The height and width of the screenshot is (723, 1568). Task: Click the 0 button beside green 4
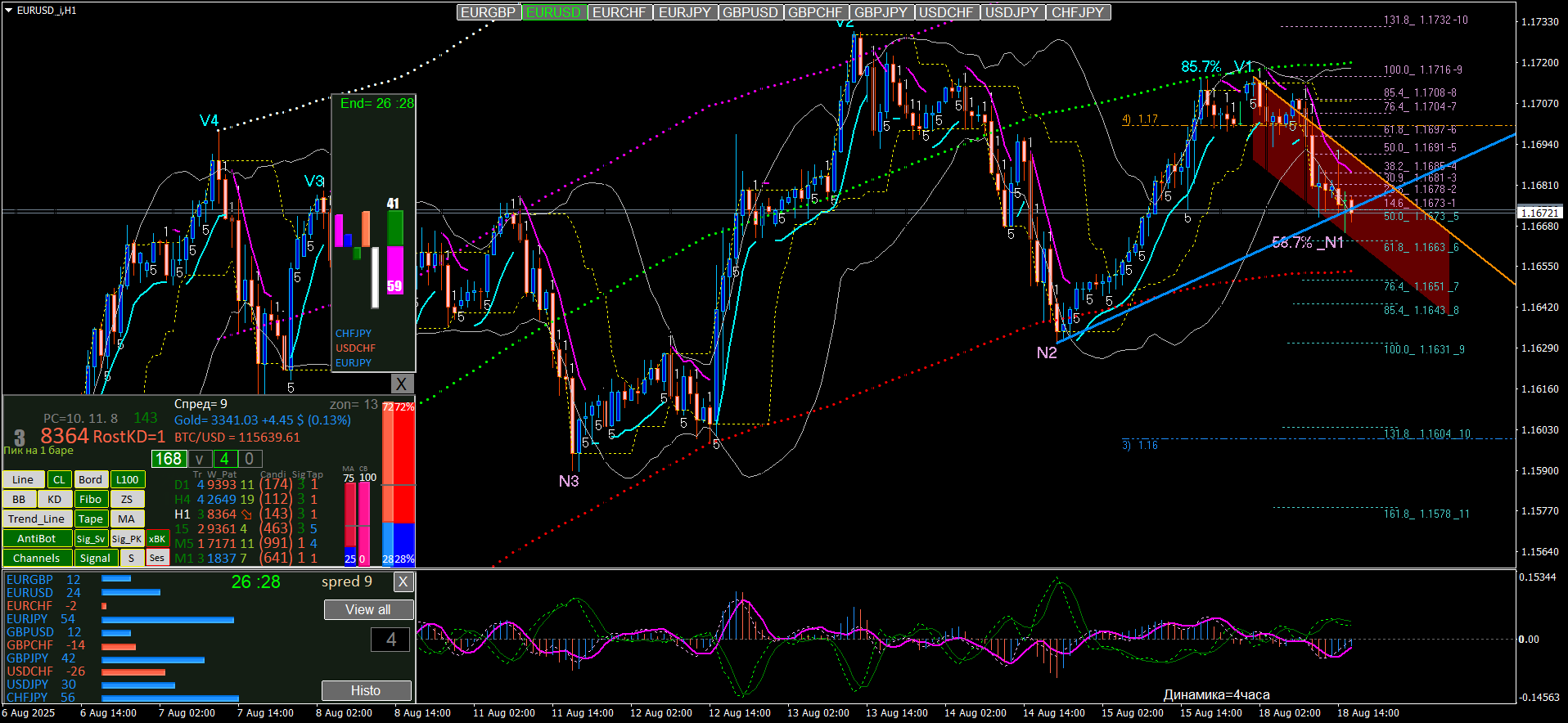point(250,459)
